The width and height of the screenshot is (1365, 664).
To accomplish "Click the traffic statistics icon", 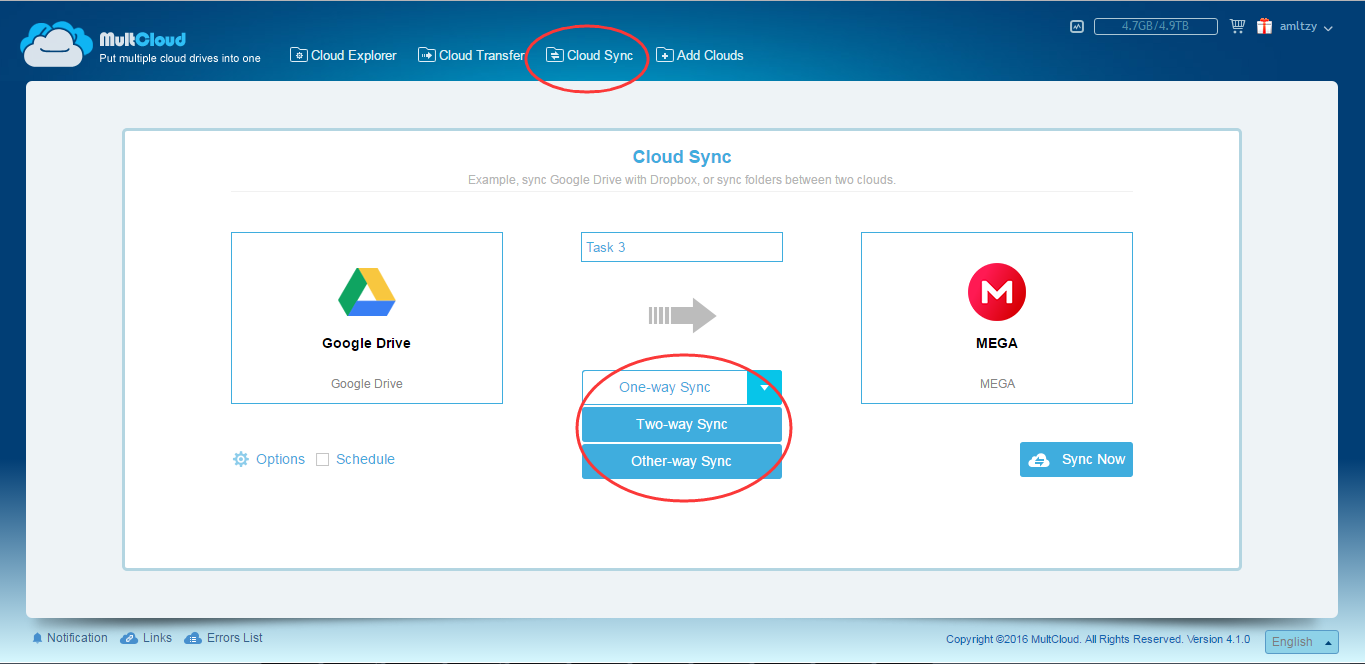I will tap(1077, 27).
